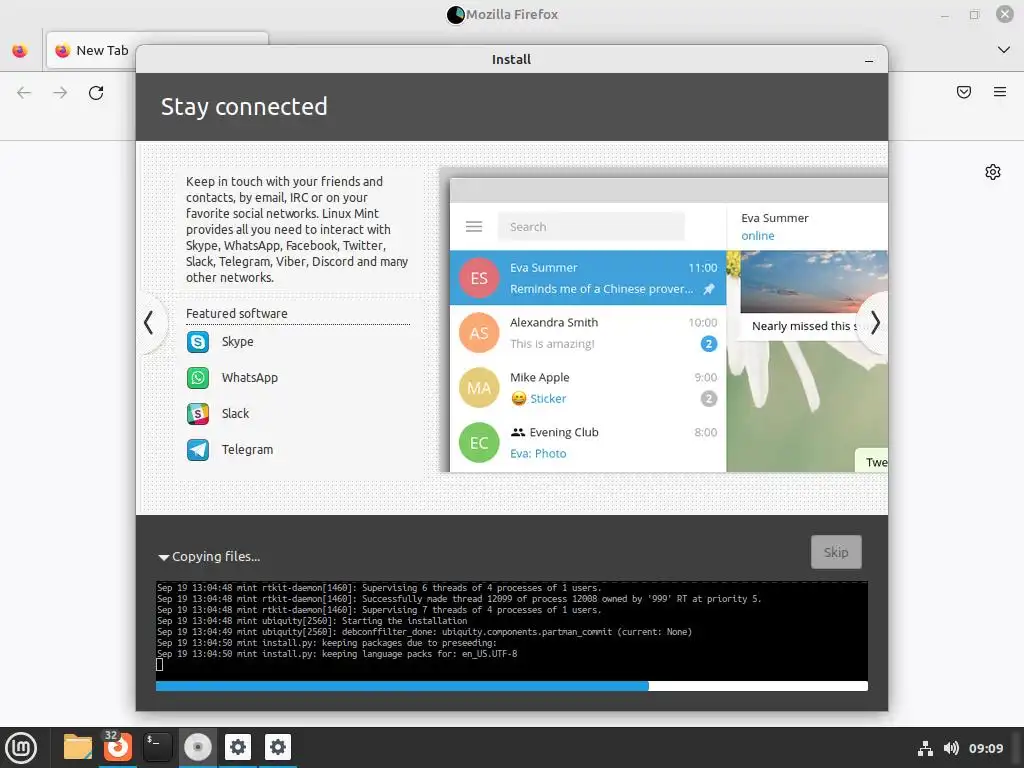The height and width of the screenshot is (768, 1024).
Task: Click the installer log terminal output
Action: [x=511, y=630]
